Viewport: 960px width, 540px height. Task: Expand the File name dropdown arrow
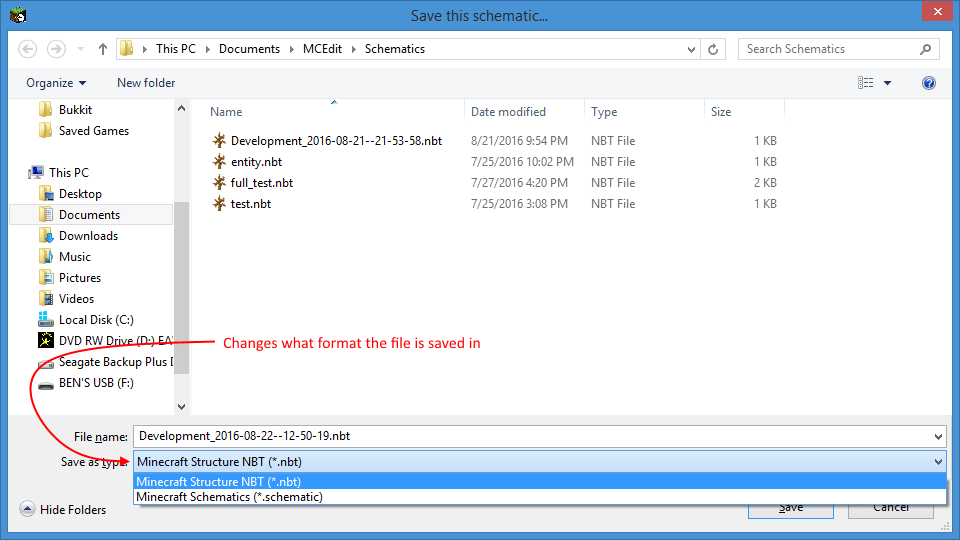tap(938, 437)
